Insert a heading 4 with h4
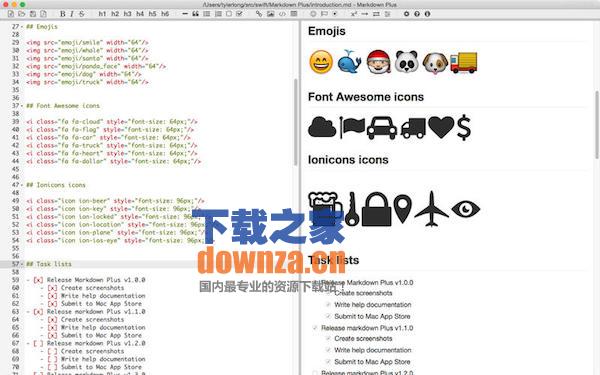The height and width of the screenshot is (375, 600). coord(140,14)
